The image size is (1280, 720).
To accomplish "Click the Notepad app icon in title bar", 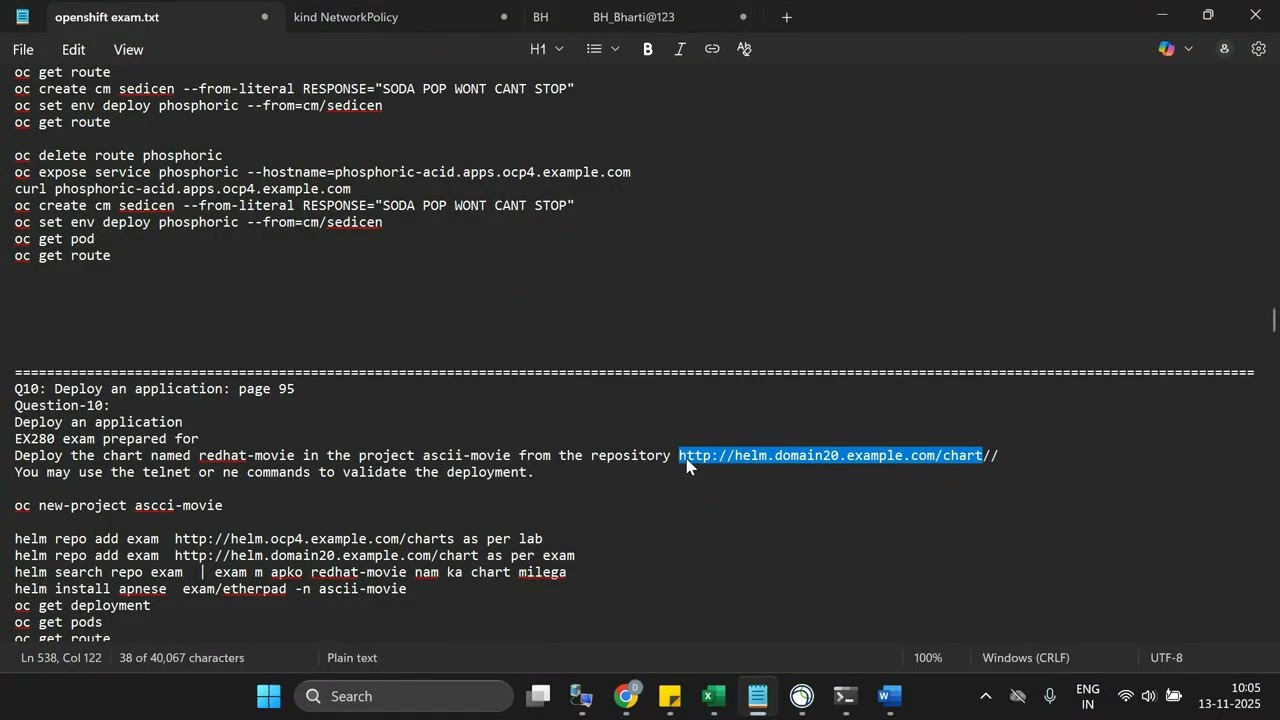I will pyautogui.click(x=22, y=17).
